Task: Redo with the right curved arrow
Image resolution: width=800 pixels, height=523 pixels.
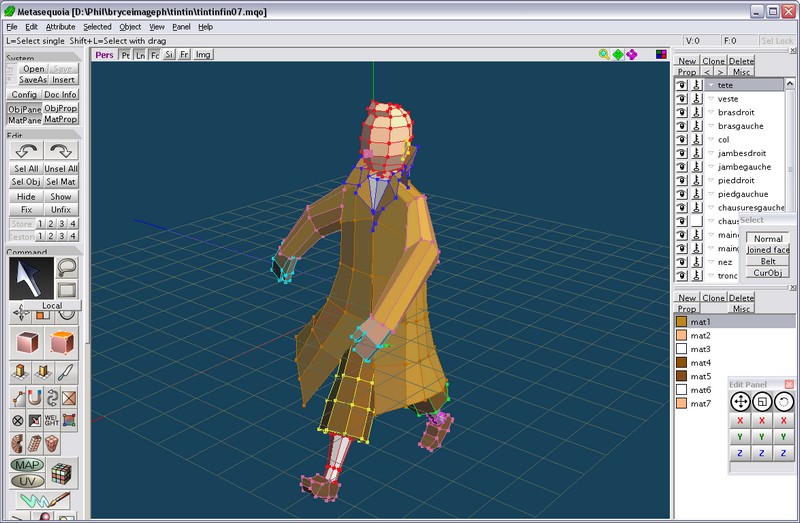Action: (x=61, y=151)
